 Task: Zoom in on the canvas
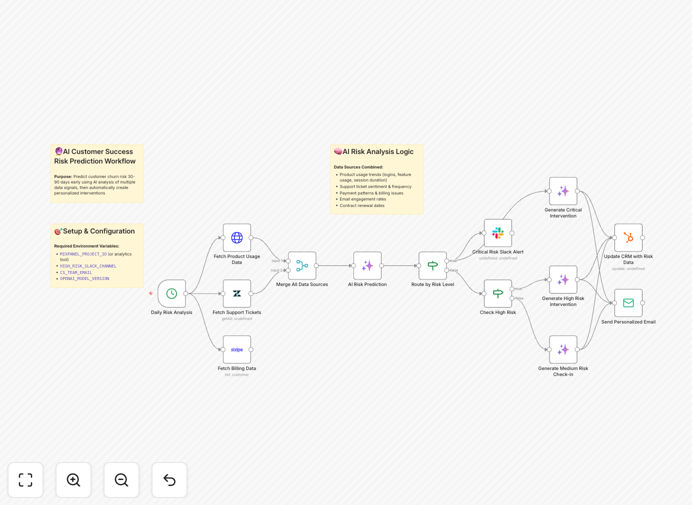[73, 480]
